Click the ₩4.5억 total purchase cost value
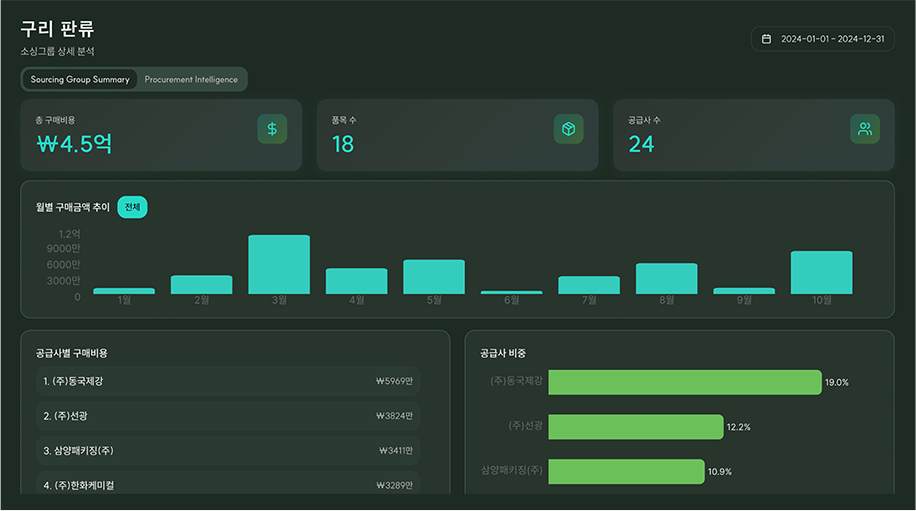The image size is (916, 511). click(74, 144)
